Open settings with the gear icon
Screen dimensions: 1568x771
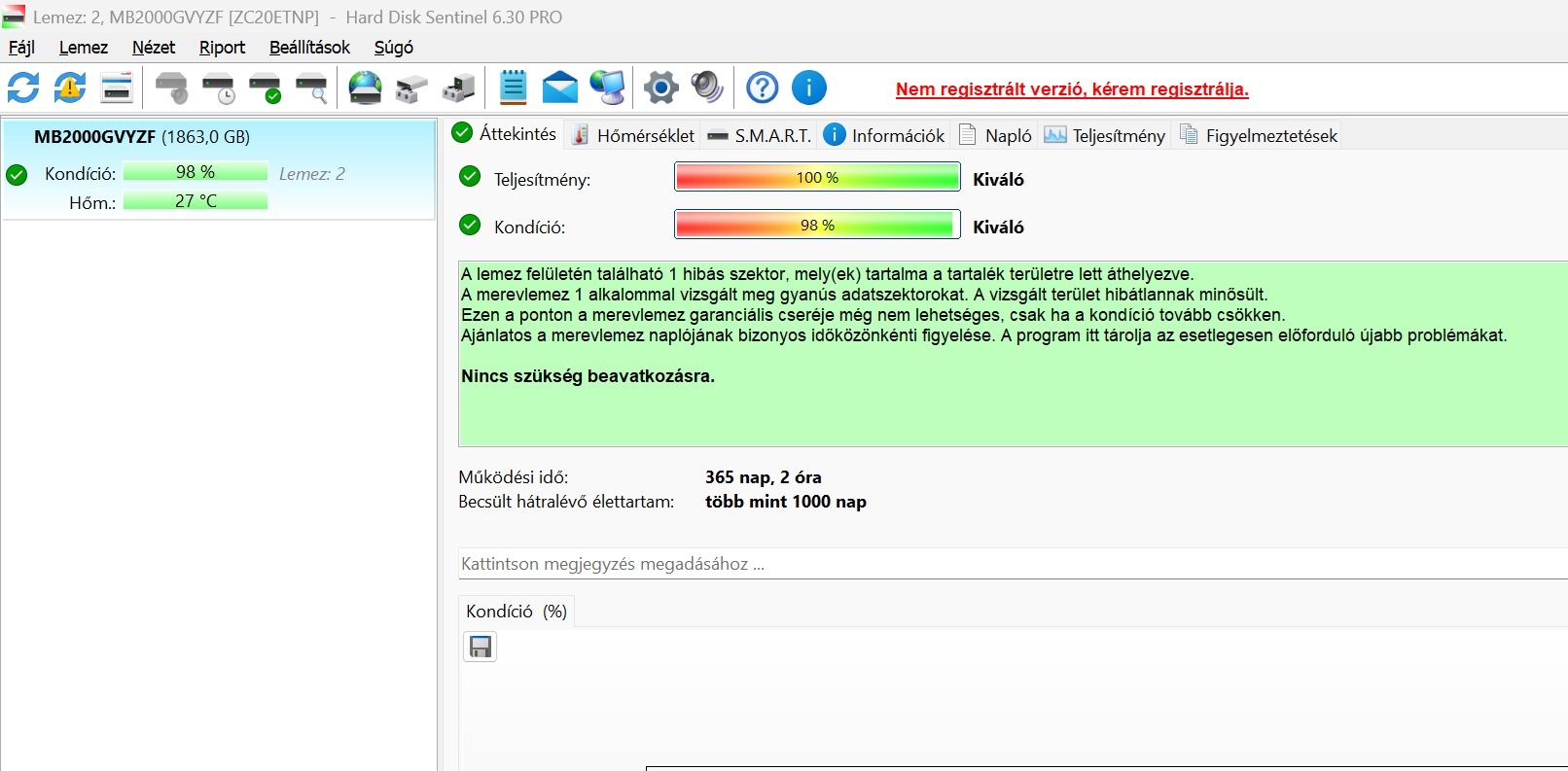pyautogui.click(x=661, y=88)
